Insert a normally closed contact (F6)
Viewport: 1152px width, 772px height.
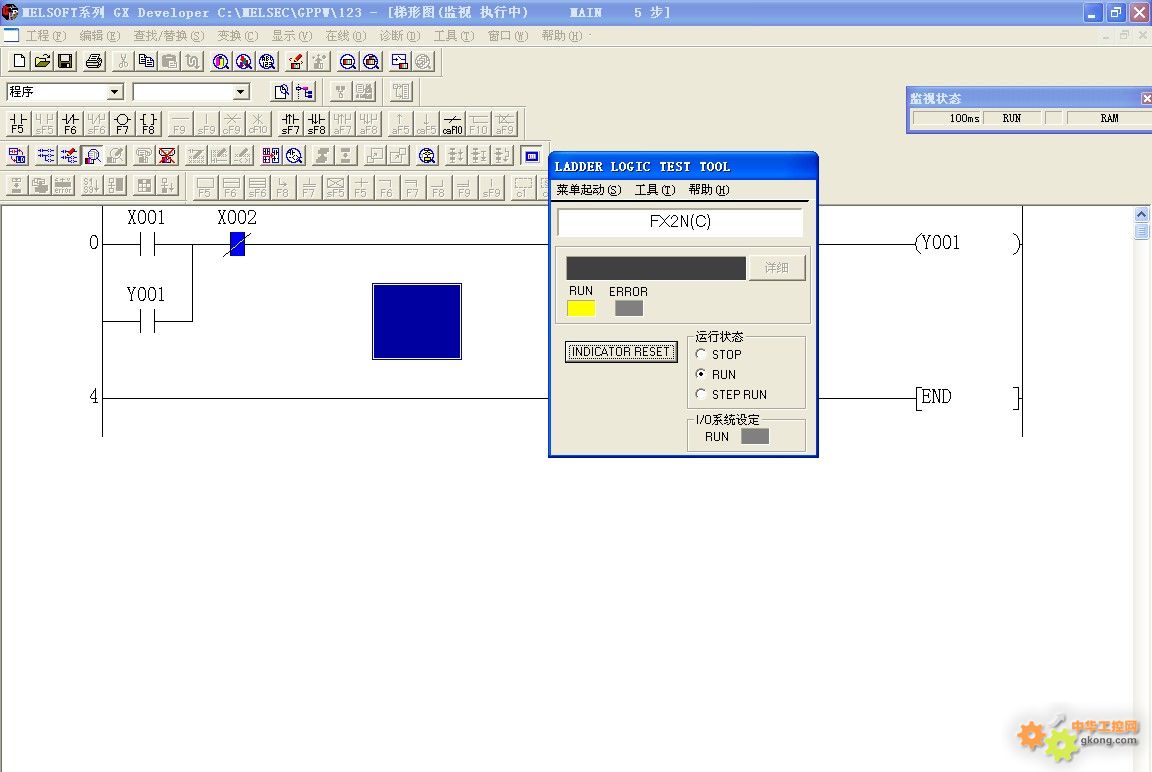click(71, 123)
